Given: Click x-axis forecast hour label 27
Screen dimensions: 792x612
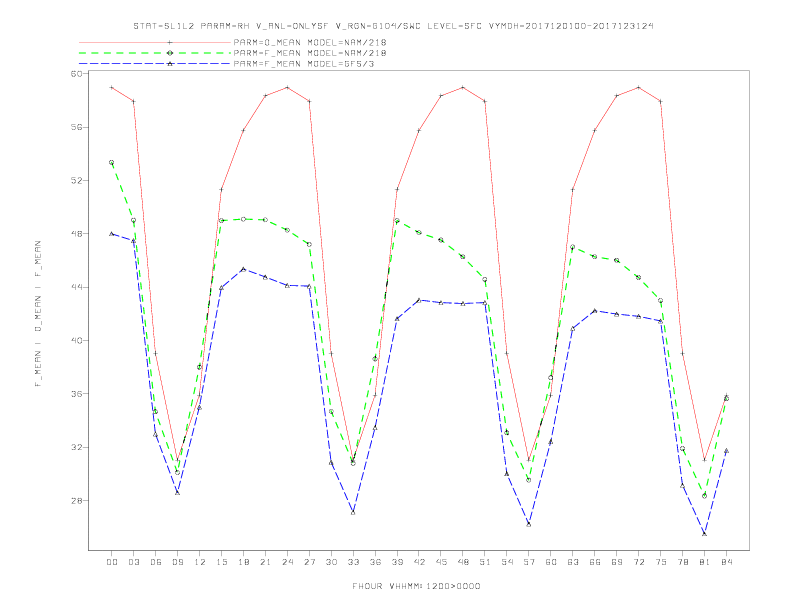Looking at the screenshot, I should pyautogui.click(x=309, y=562).
